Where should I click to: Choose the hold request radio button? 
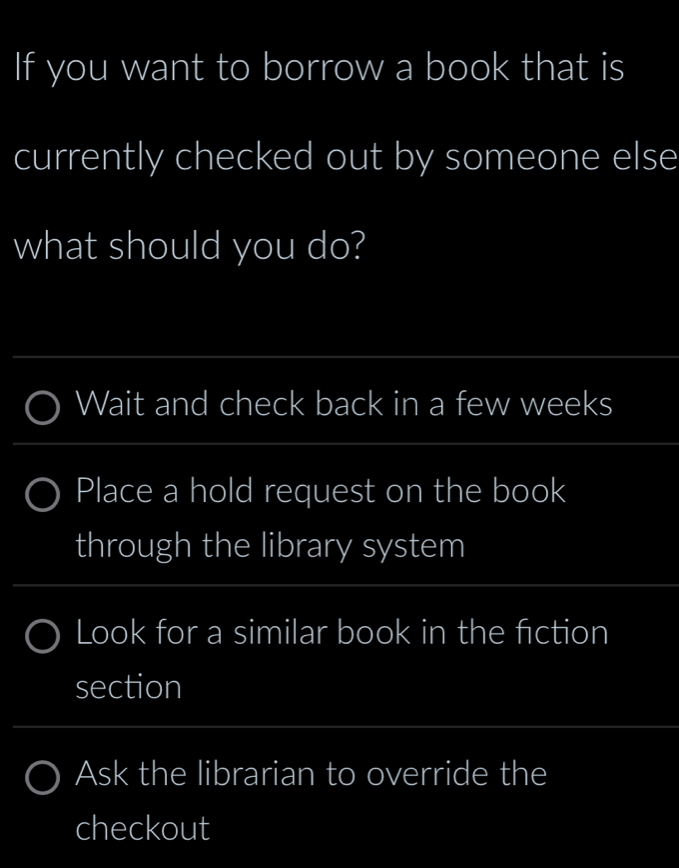[42, 494]
